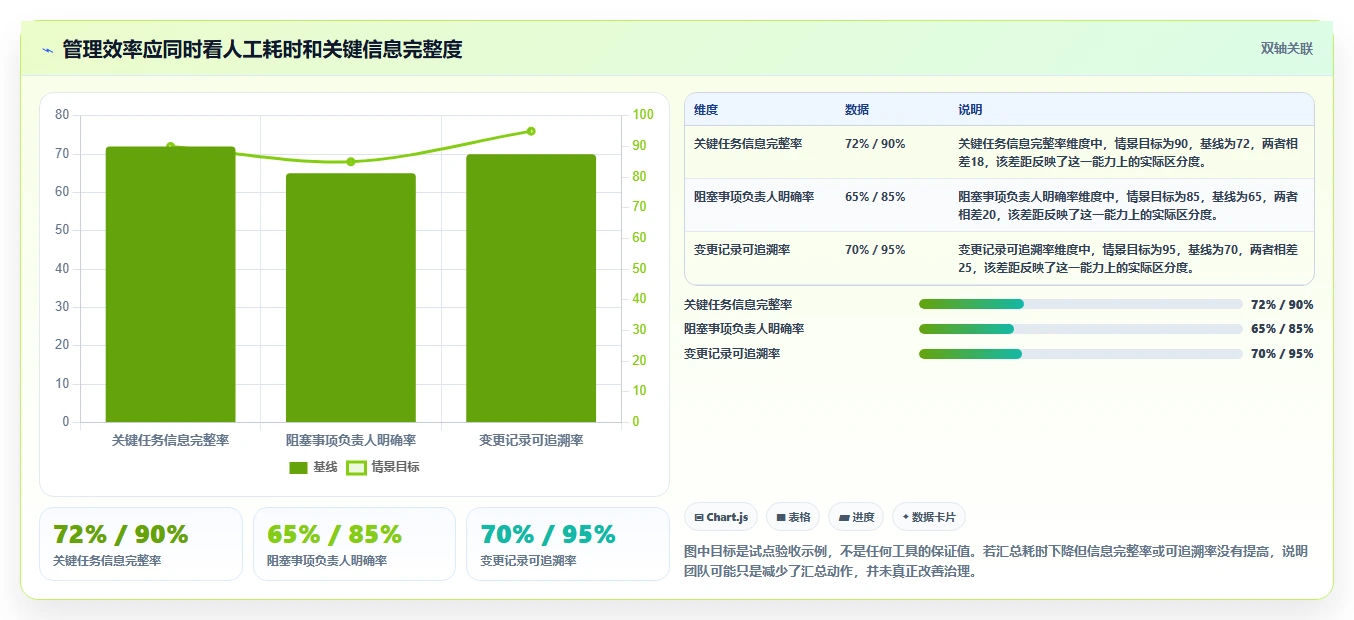Click the 关键任务信息完整率 progress bar

(x=1081, y=304)
